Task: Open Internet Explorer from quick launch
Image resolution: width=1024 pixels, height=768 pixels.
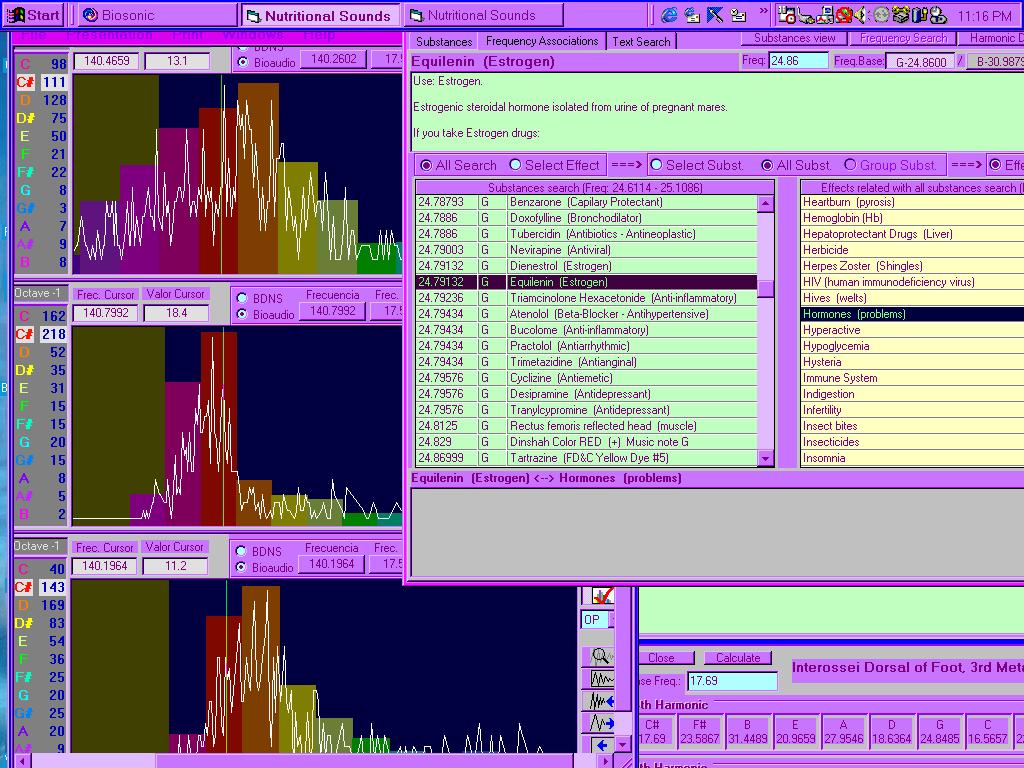Action: coord(669,15)
